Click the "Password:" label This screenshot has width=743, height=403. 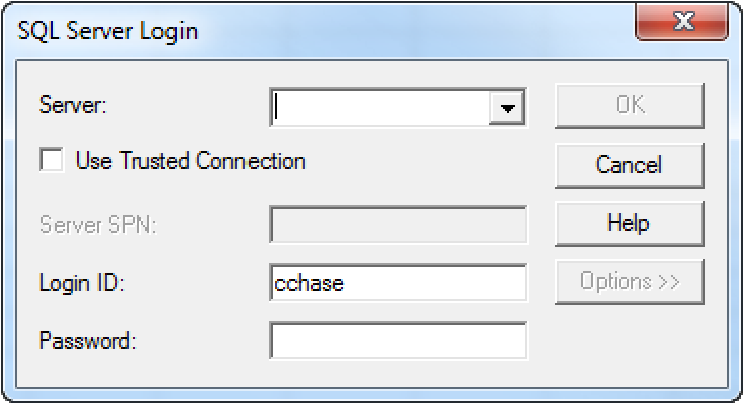coord(87,339)
